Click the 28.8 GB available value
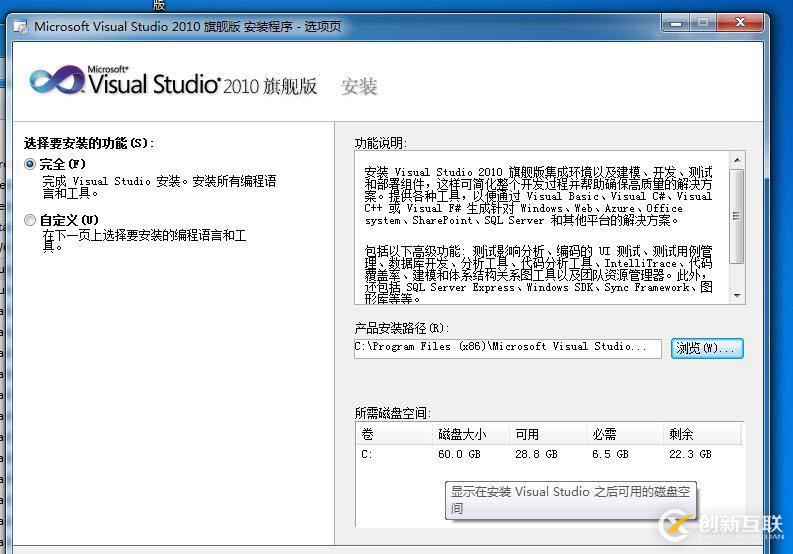This screenshot has width=793, height=554. [536, 454]
